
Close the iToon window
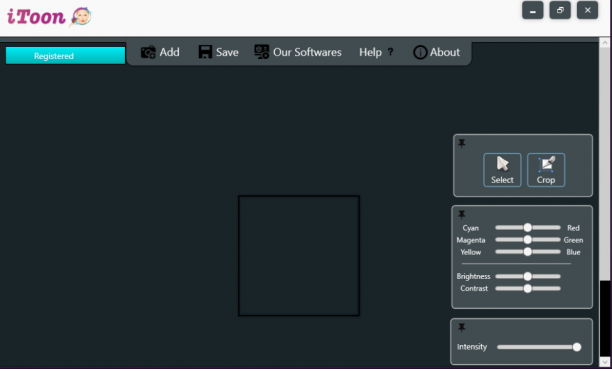point(587,11)
